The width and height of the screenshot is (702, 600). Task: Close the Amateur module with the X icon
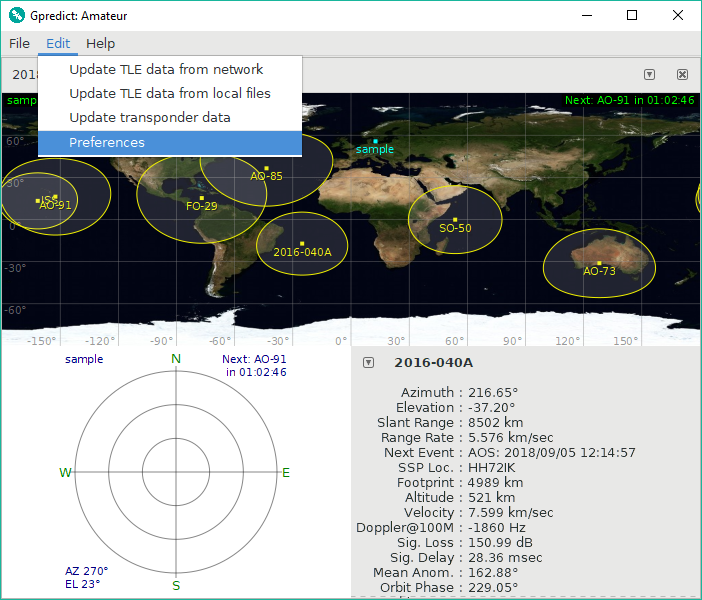682,74
